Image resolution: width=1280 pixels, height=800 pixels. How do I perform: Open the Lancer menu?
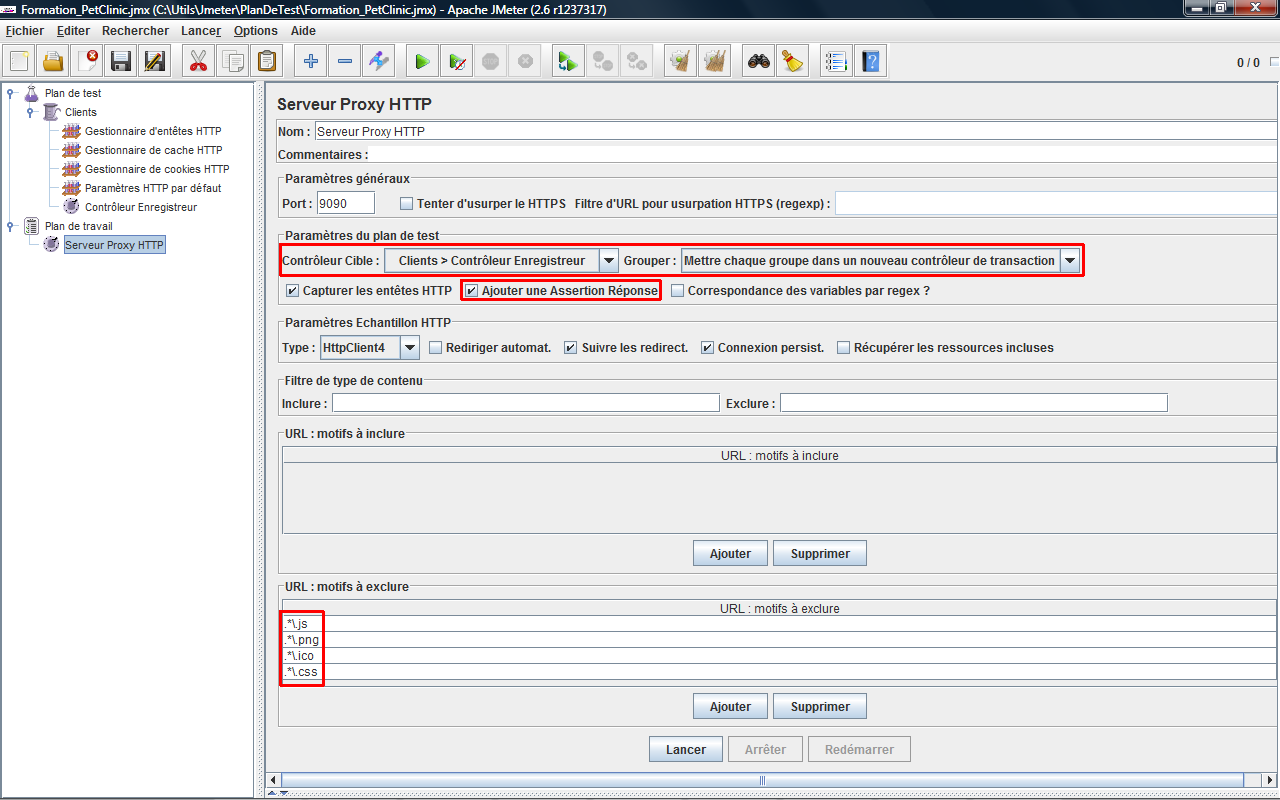[201, 31]
